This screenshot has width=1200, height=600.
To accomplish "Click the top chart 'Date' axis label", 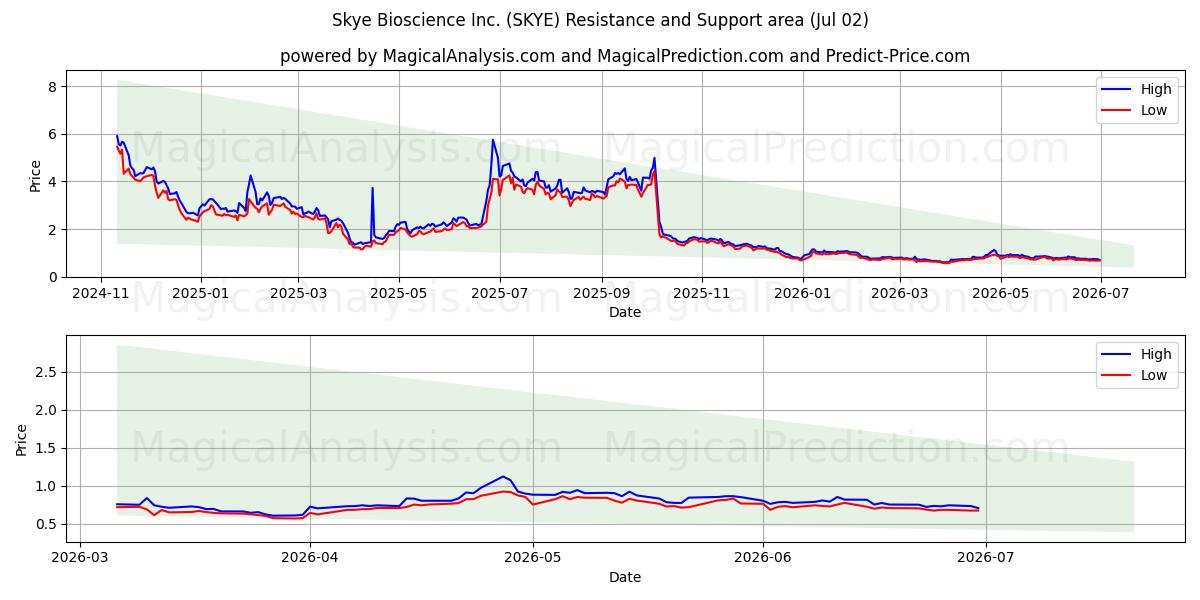I will point(625,313).
